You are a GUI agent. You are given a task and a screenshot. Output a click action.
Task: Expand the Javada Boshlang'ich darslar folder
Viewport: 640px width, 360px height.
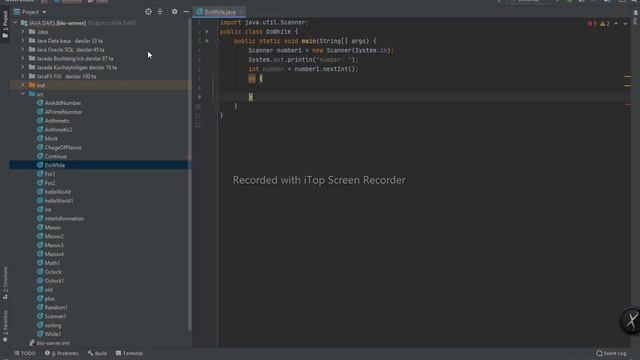click(23, 58)
